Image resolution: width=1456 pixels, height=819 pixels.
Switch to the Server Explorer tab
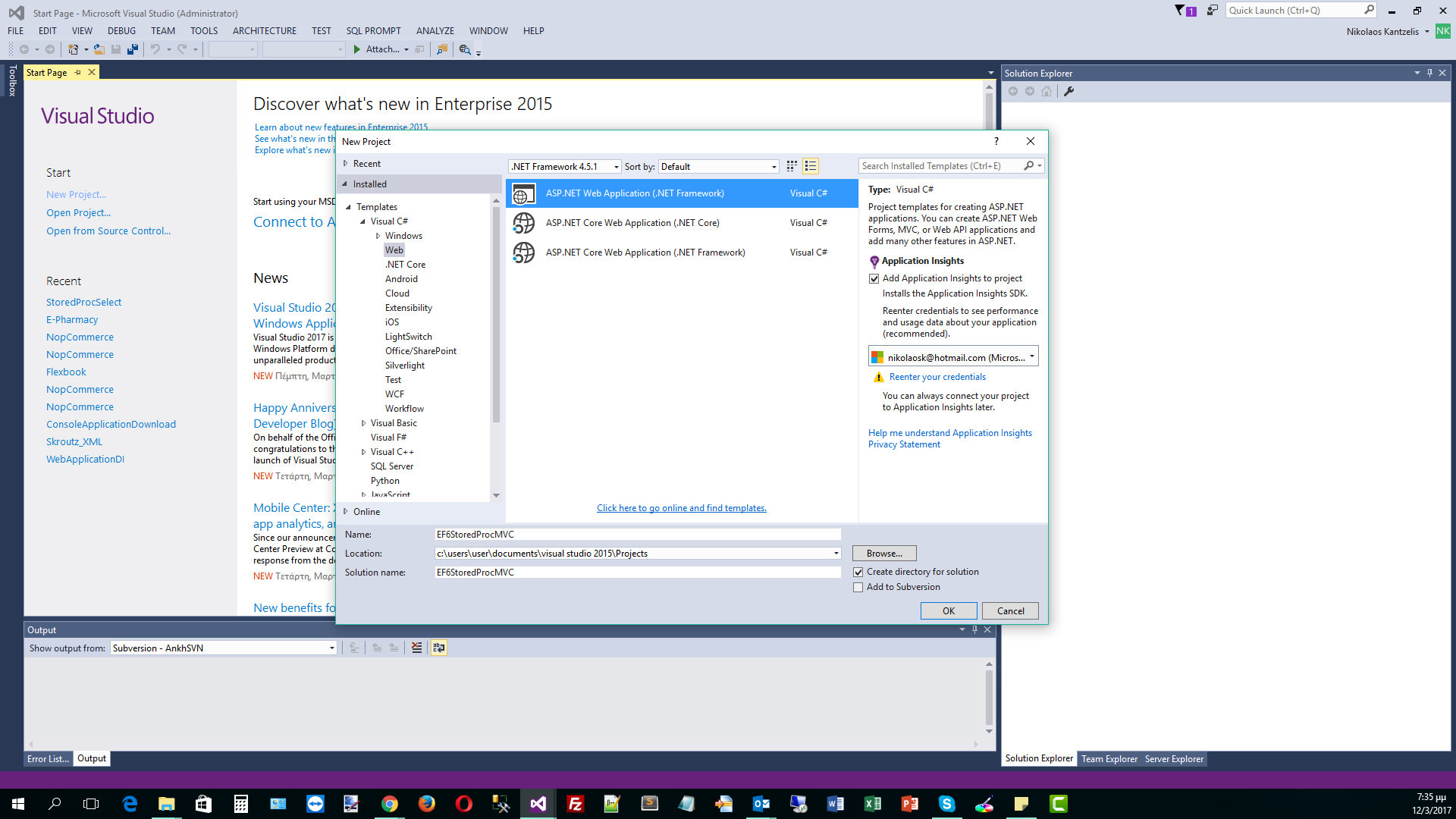[x=1174, y=759]
